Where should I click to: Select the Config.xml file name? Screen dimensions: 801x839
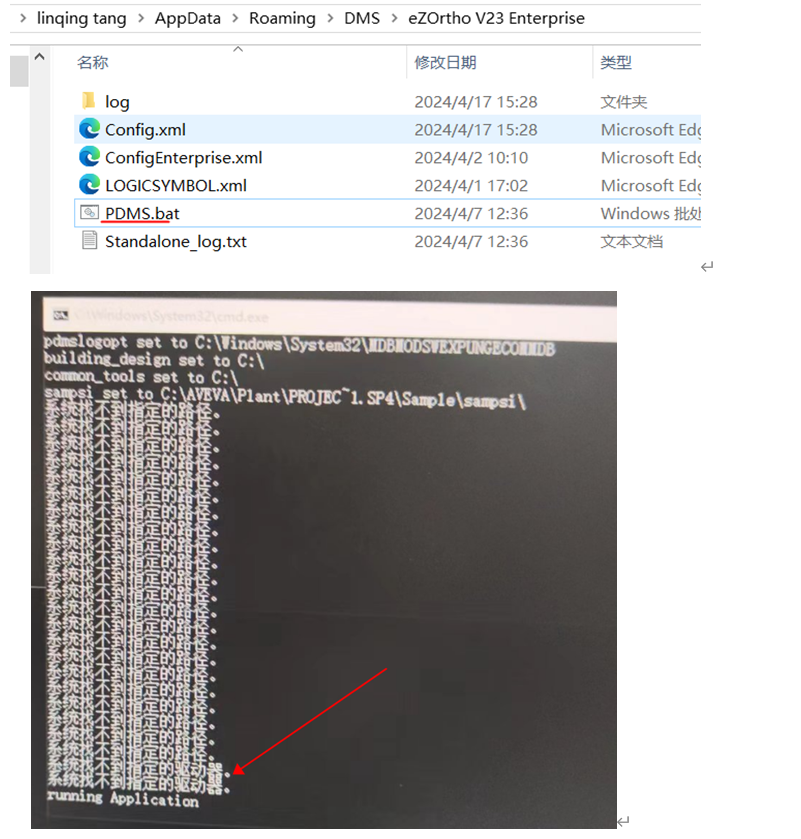145,129
